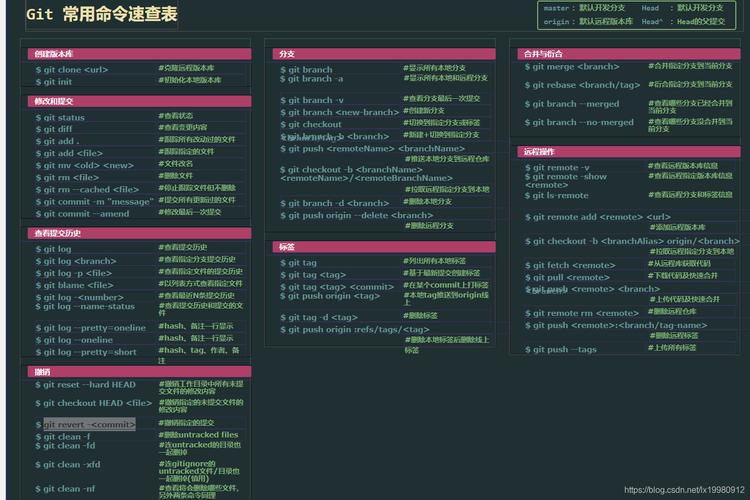Screen dimensions: 750x500
Task: Click the command "$ git log --pretty=oneline"
Action: pos(90,328)
